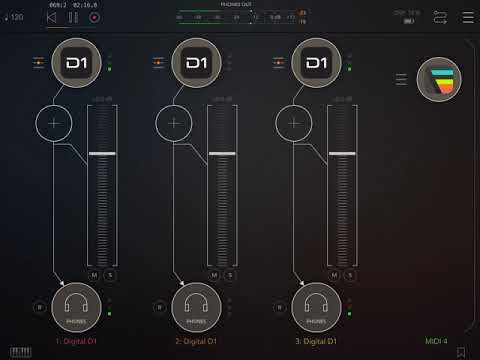Open the bookmark icon at bottom right
This screenshot has height=360, width=480.
(461, 352)
